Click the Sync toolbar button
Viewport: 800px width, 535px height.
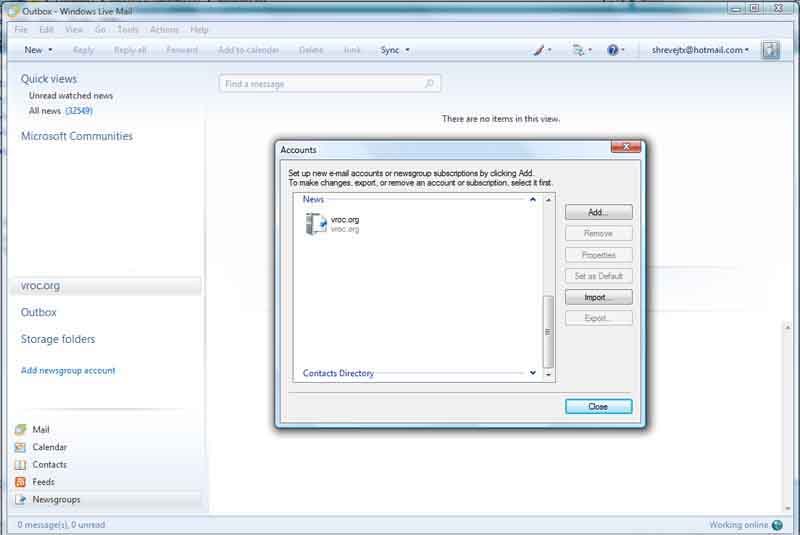[390, 50]
